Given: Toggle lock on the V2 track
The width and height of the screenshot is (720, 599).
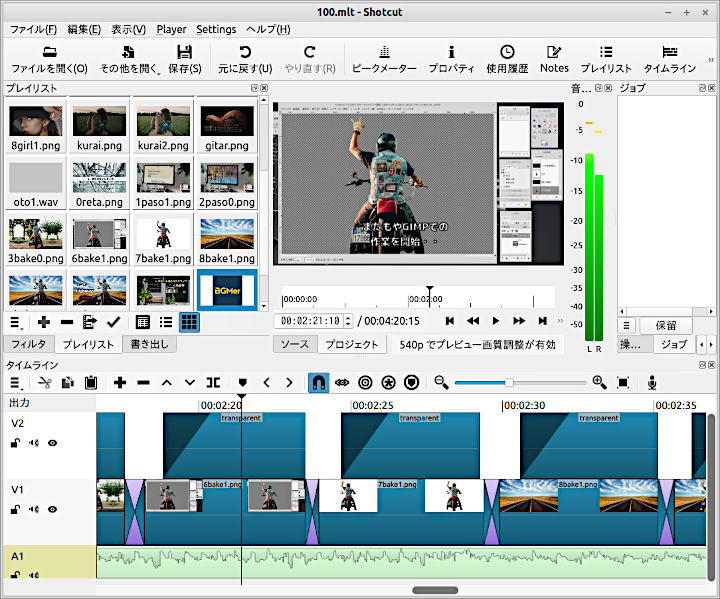Looking at the screenshot, I should click(x=16, y=443).
